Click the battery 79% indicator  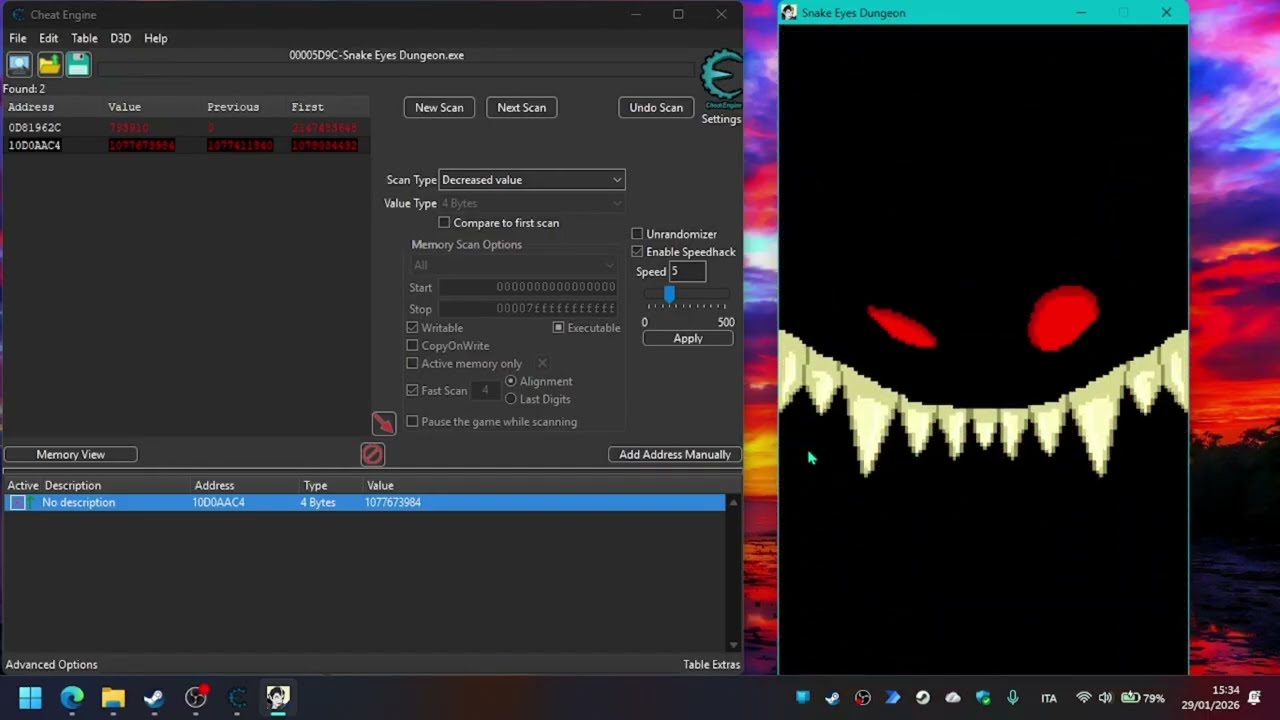pyautogui.click(x=1143, y=698)
